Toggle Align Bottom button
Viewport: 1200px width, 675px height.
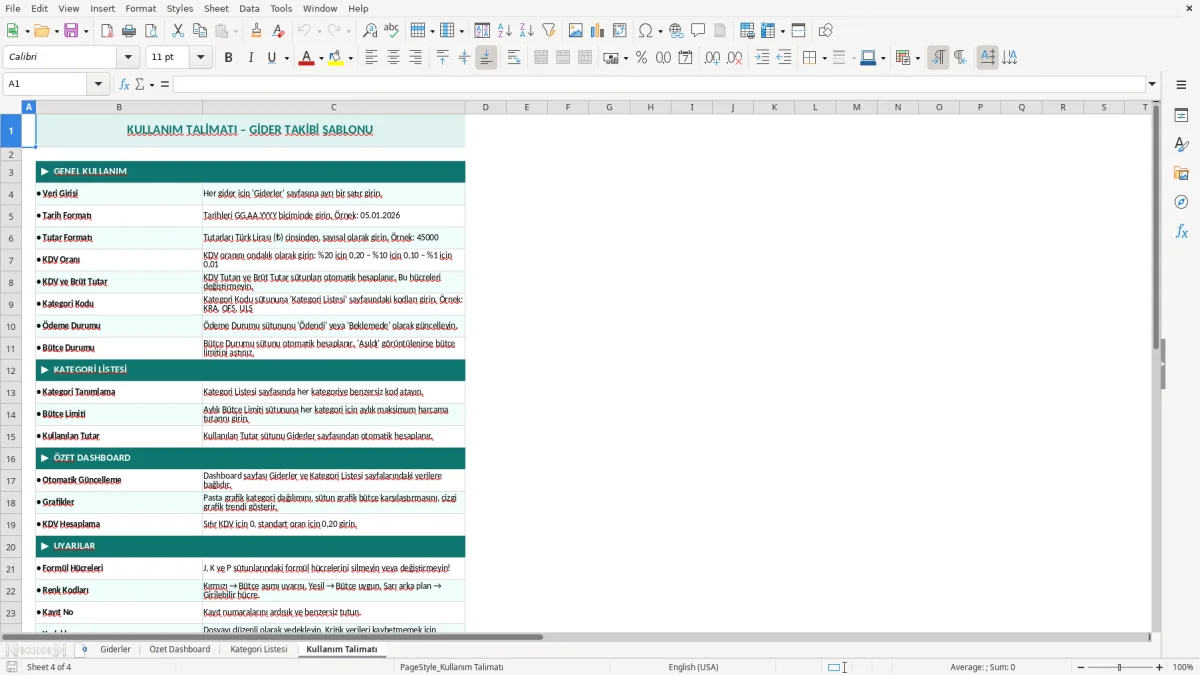tap(486, 58)
